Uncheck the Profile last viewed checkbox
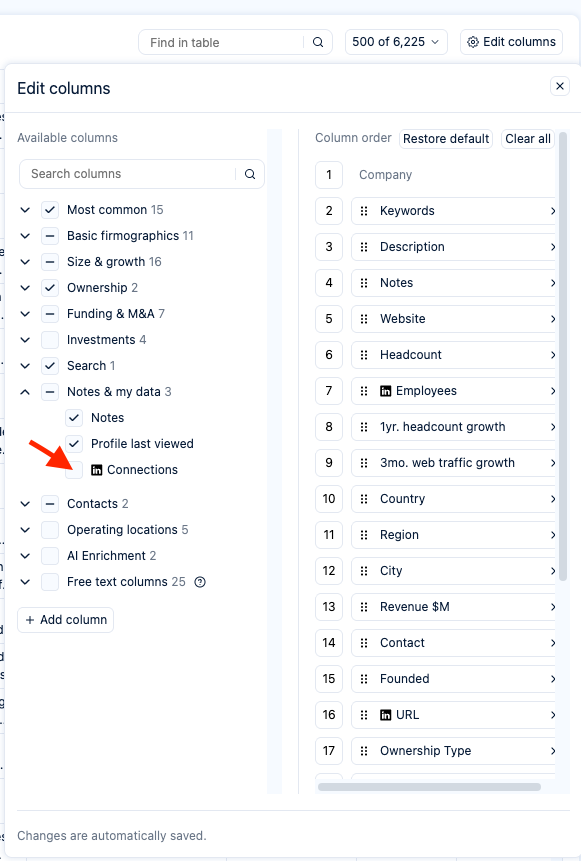 point(74,444)
